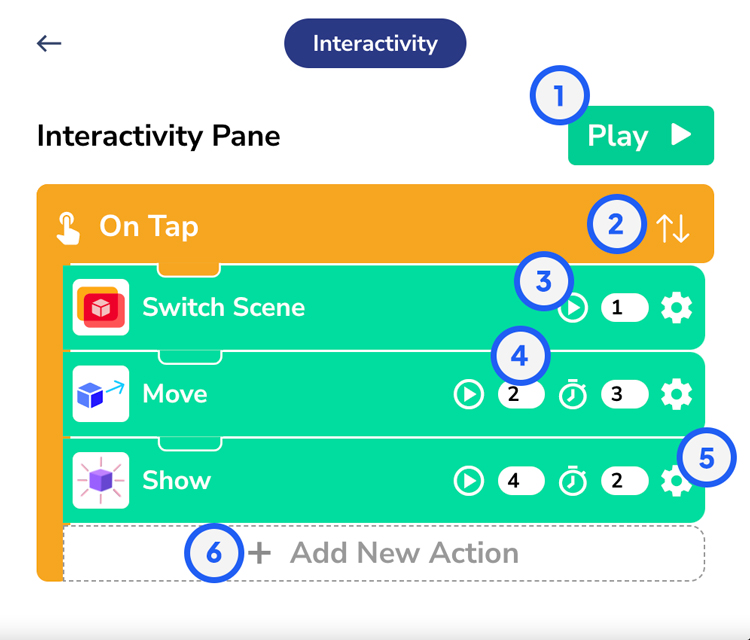The height and width of the screenshot is (640, 750).
Task: Click the Move action cube icon
Action: click(x=101, y=394)
